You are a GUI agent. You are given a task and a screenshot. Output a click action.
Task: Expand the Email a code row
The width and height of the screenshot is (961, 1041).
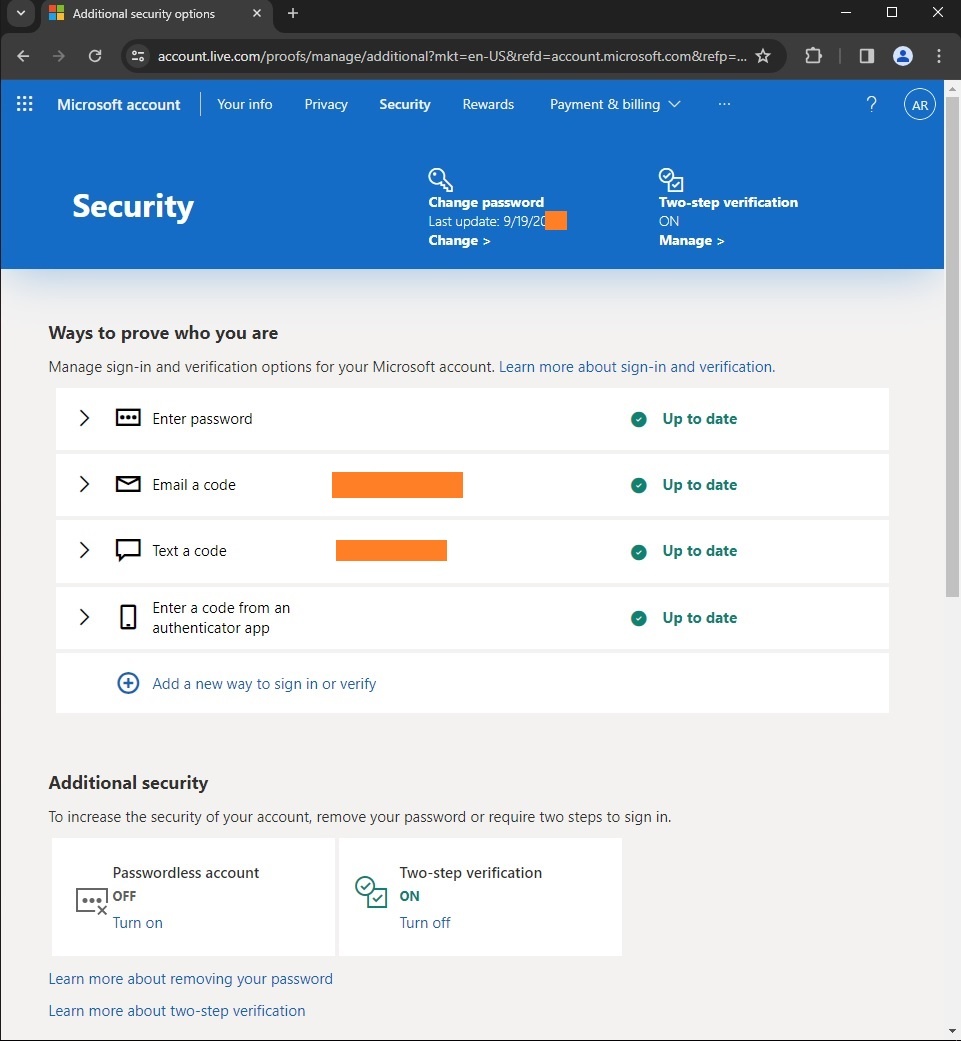pyautogui.click(x=84, y=484)
